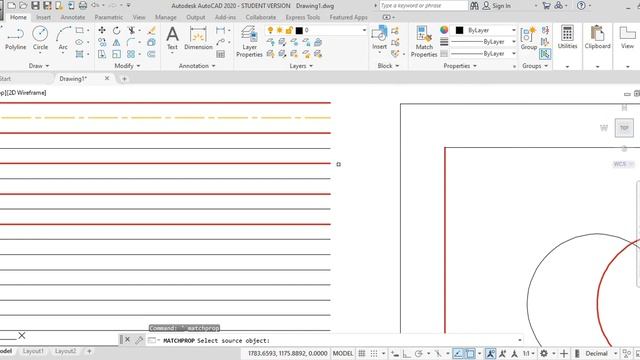Toggle drawing grid display in status bar
The height and width of the screenshot is (360, 640).
[362, 353]
